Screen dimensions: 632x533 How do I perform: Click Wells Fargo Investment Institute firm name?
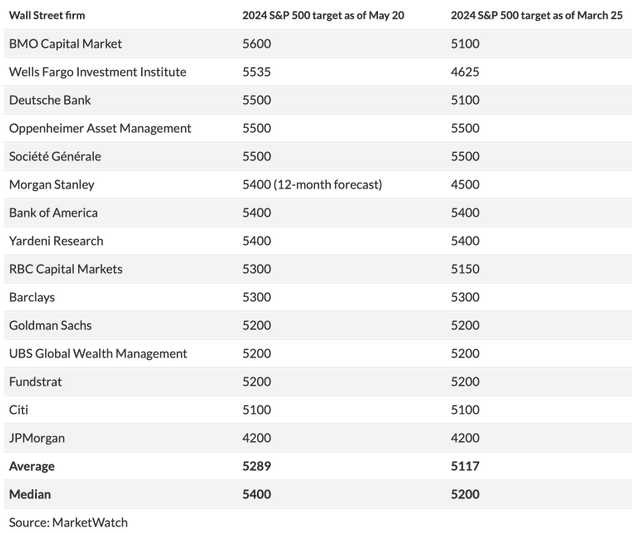tap(97, 72)
